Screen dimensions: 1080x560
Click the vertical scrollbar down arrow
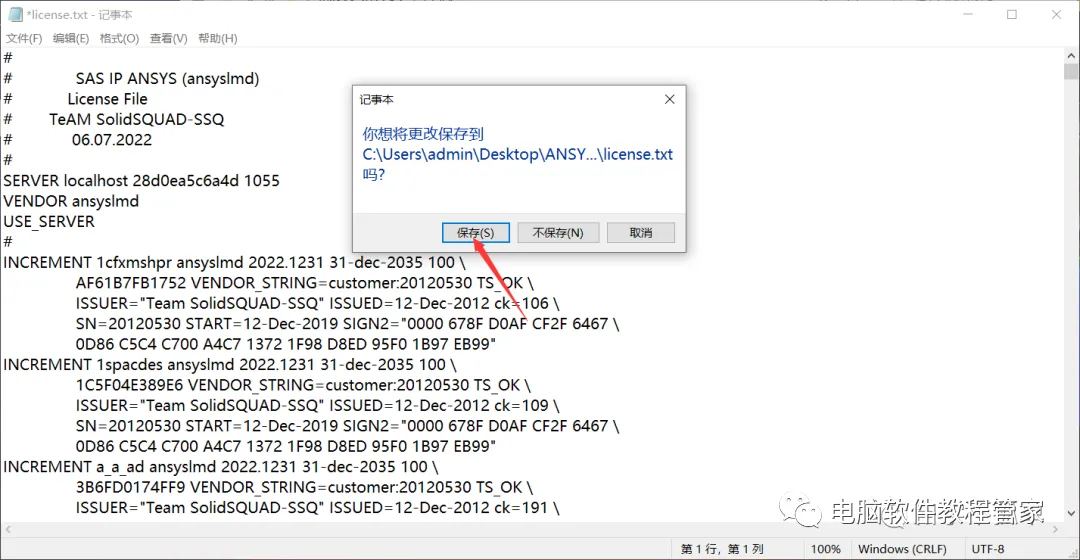point(1071,513)
